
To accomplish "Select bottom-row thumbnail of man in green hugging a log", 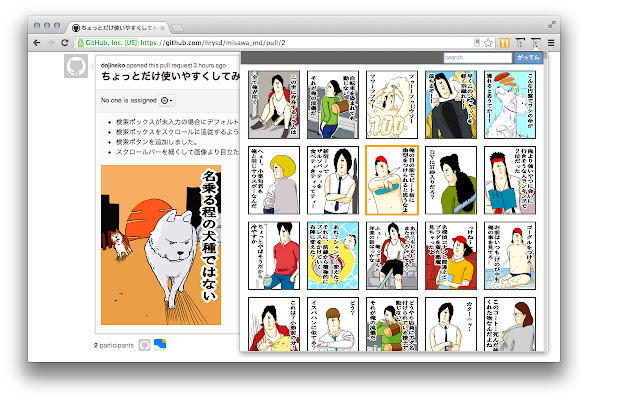I will coord(392,324).
